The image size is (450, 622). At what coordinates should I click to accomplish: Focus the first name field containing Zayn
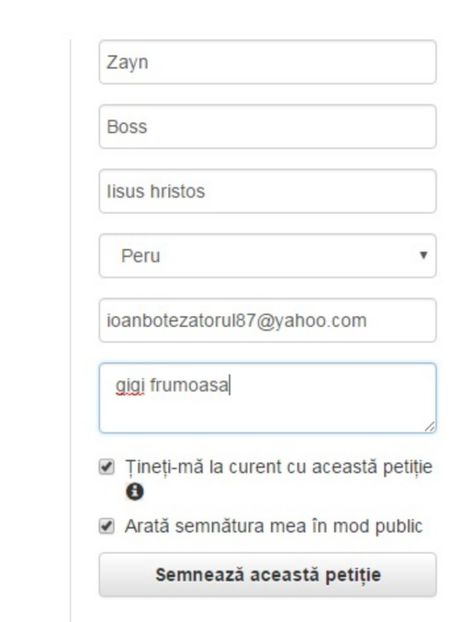point(267,62)
